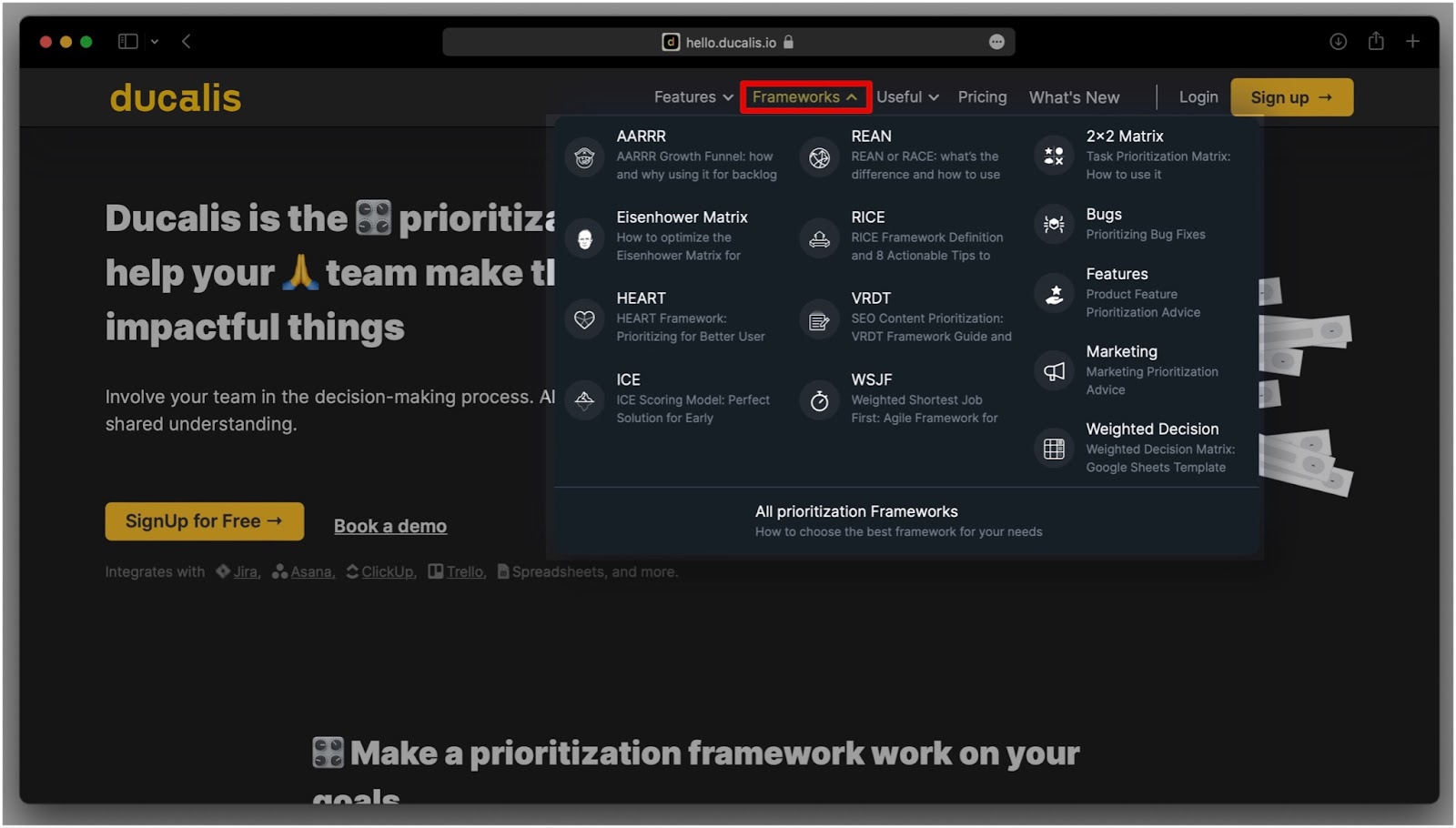The image size is (1456, 828).
Task: Click 'Product Feature Prioritization Advice' text
Action: point(1143,303)
